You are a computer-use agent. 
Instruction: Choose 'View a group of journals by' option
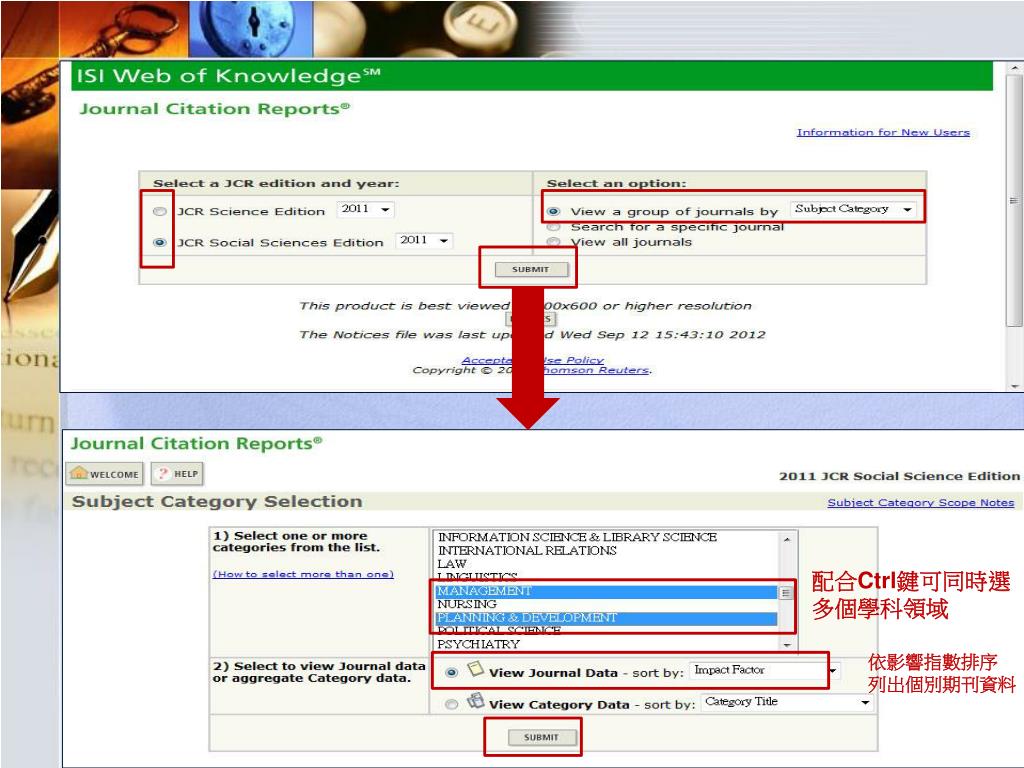pyautogui.click(x=554, y=212)
